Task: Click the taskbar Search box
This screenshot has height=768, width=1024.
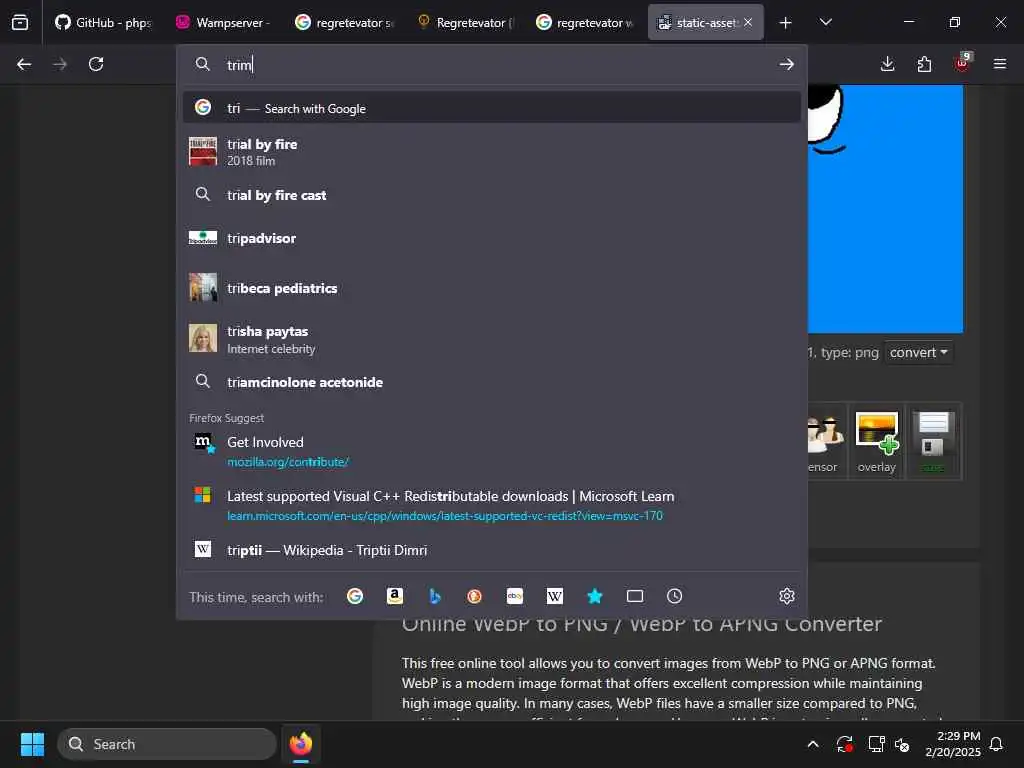Action: pyautogui.click(x=167, y=744)
